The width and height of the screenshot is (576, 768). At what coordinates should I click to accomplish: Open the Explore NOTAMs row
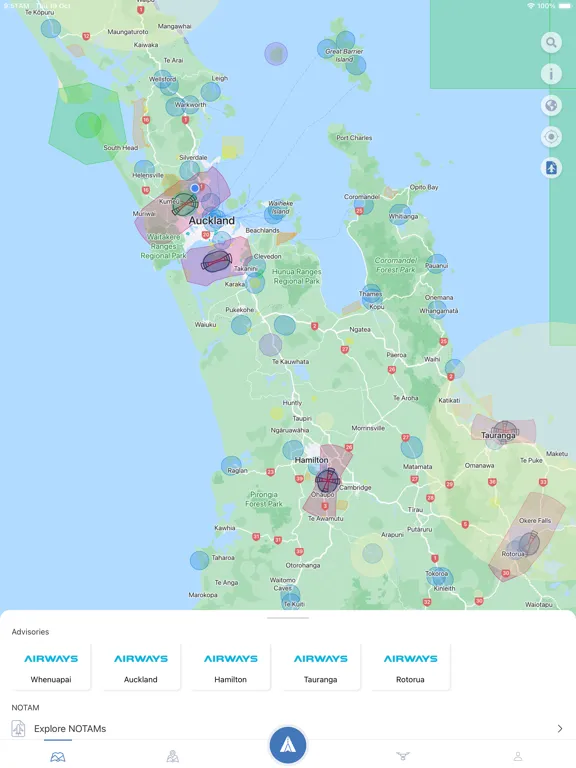coord(288,729)
